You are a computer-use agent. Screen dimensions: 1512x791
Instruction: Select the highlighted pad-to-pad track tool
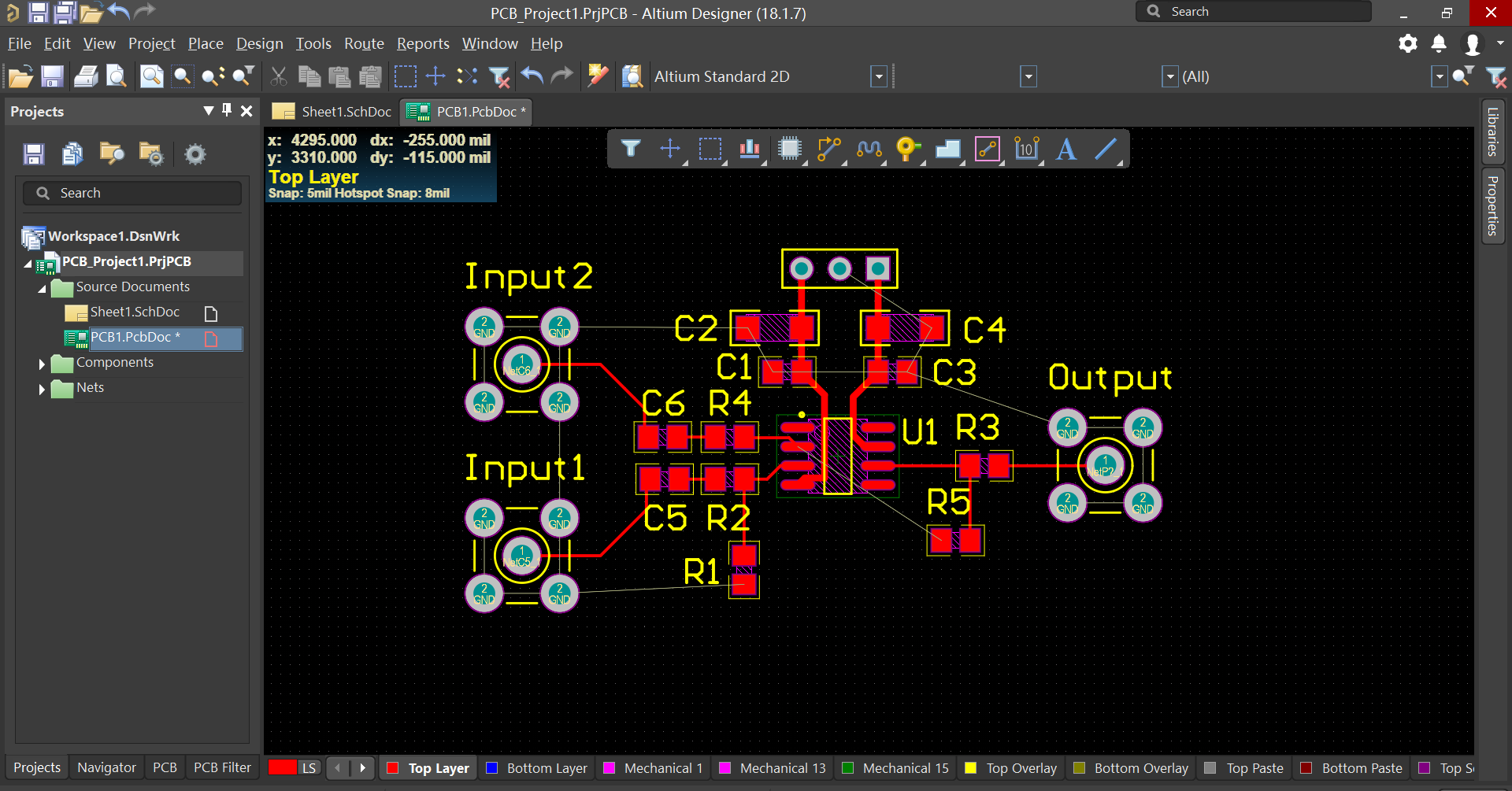[x=988, y=149]
